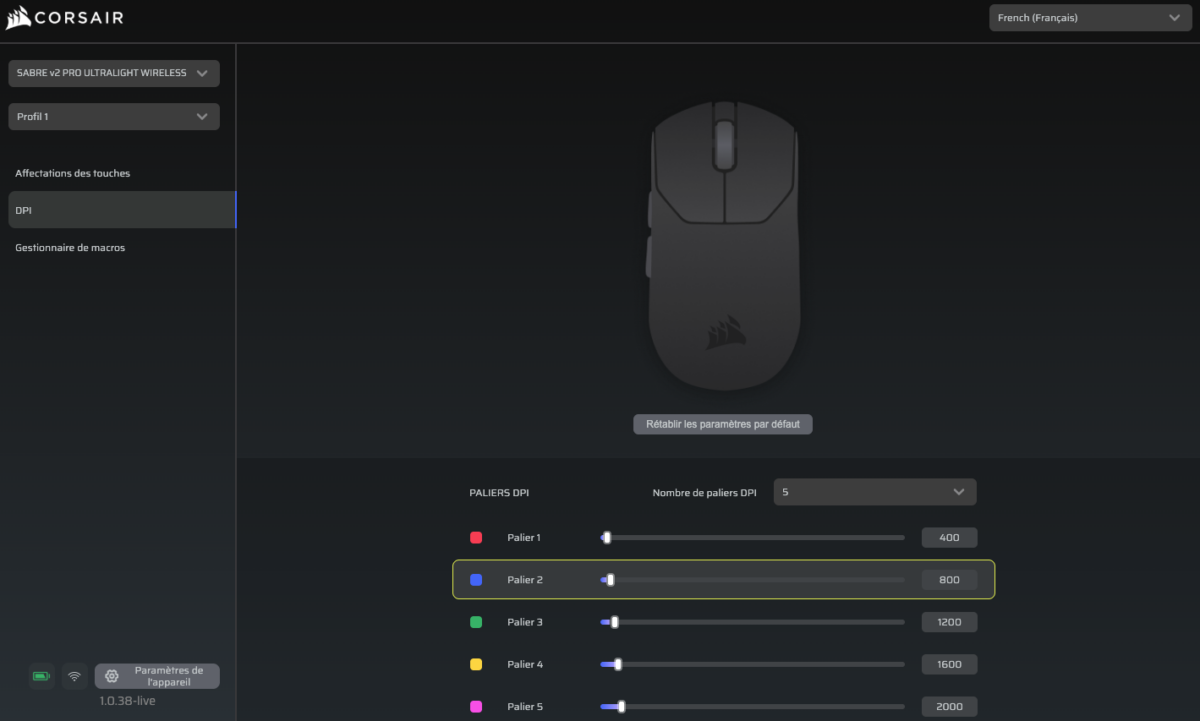
Task: Click the battery status icon
Action: (x=41, y=676)
